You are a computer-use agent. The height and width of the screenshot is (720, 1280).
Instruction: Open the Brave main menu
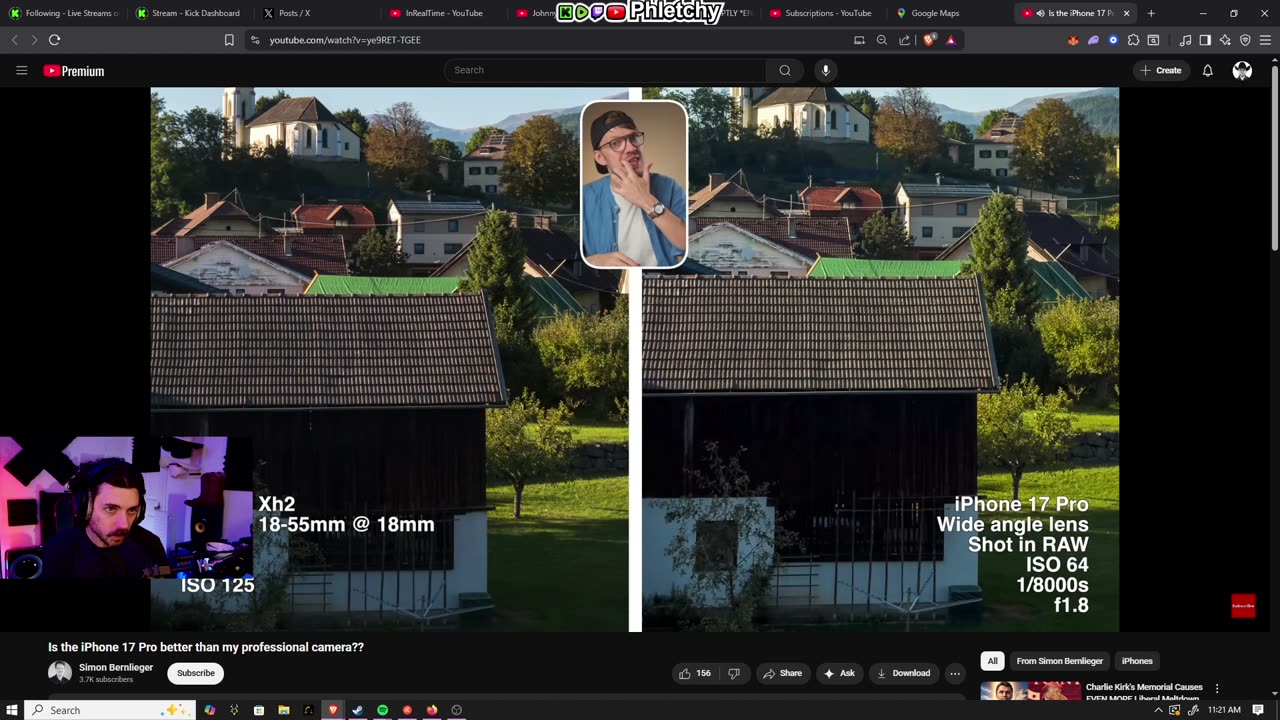[x=1266, y=40]
